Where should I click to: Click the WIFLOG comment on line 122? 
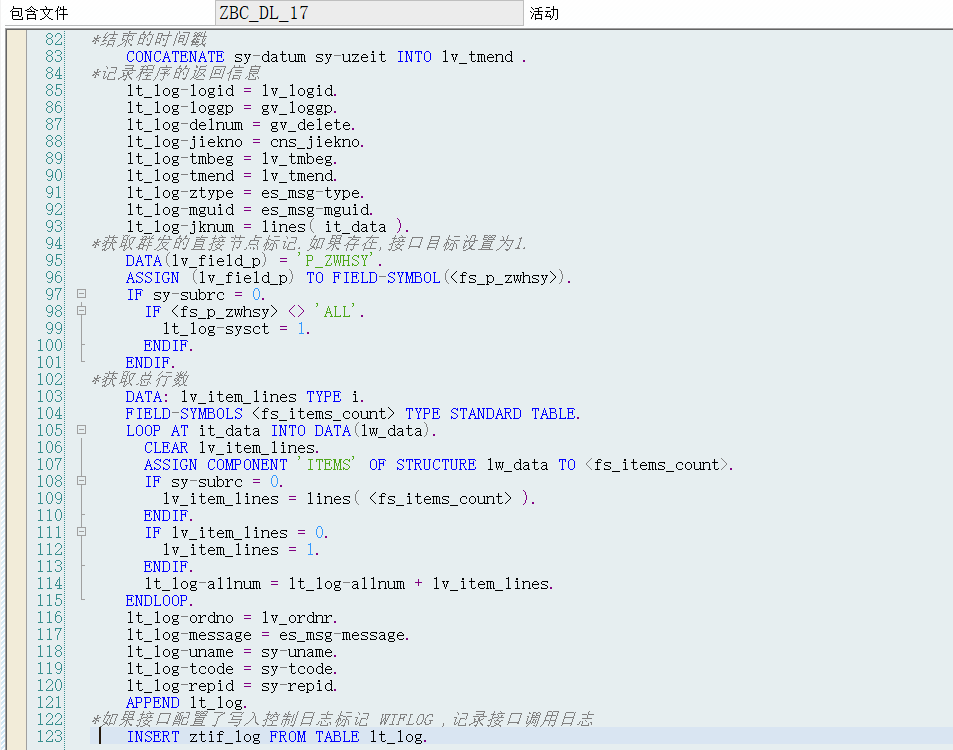342,720
